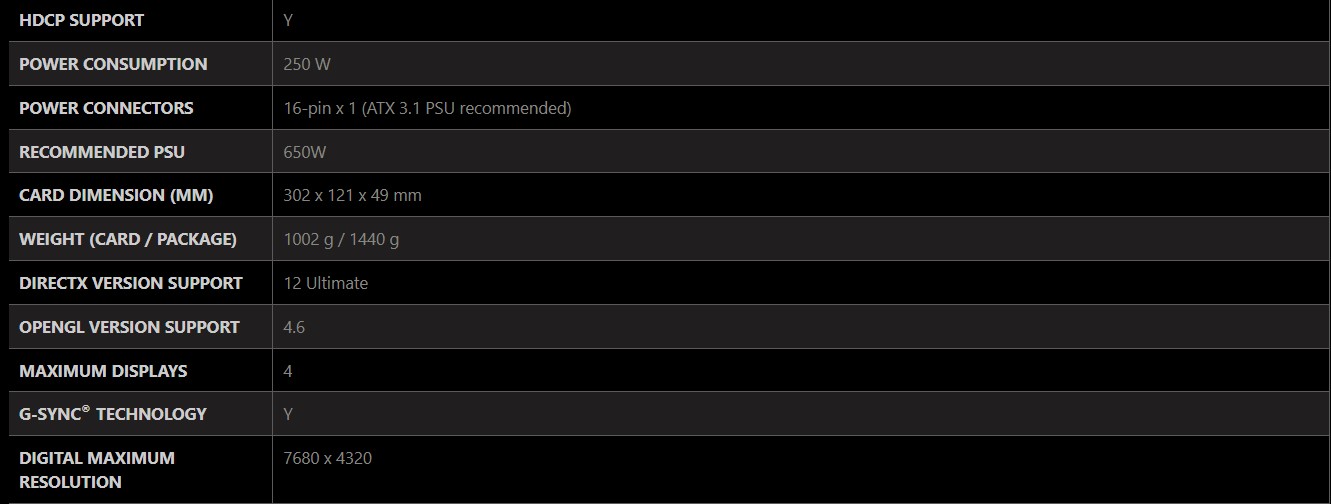Click the 1002 g / 1440 g value

click(341, 239)
